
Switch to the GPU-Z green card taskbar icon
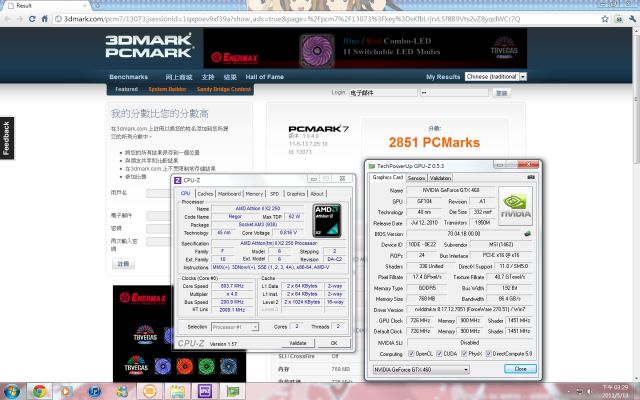tap(233, 391)
